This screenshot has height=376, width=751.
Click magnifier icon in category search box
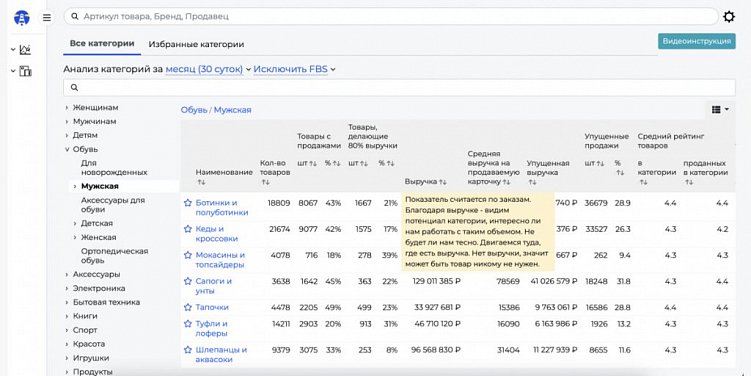[x=74, y=88]
